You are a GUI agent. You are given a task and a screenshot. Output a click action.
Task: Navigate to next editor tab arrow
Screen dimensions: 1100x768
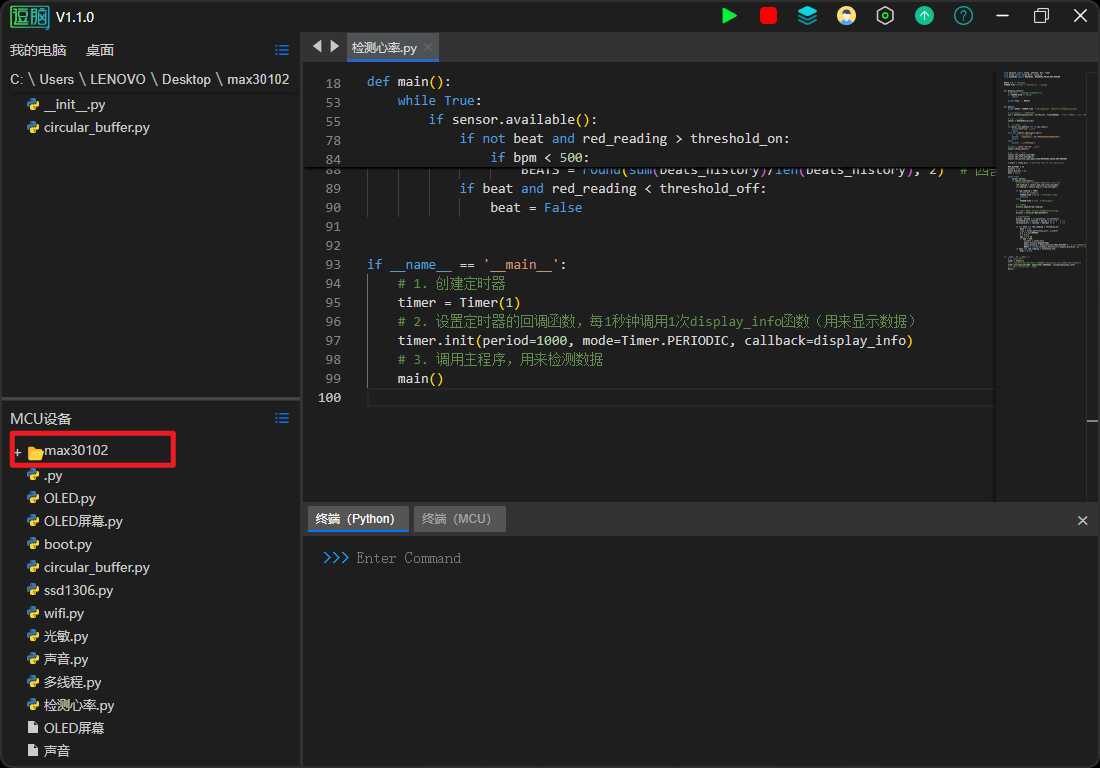coord(335,46)
